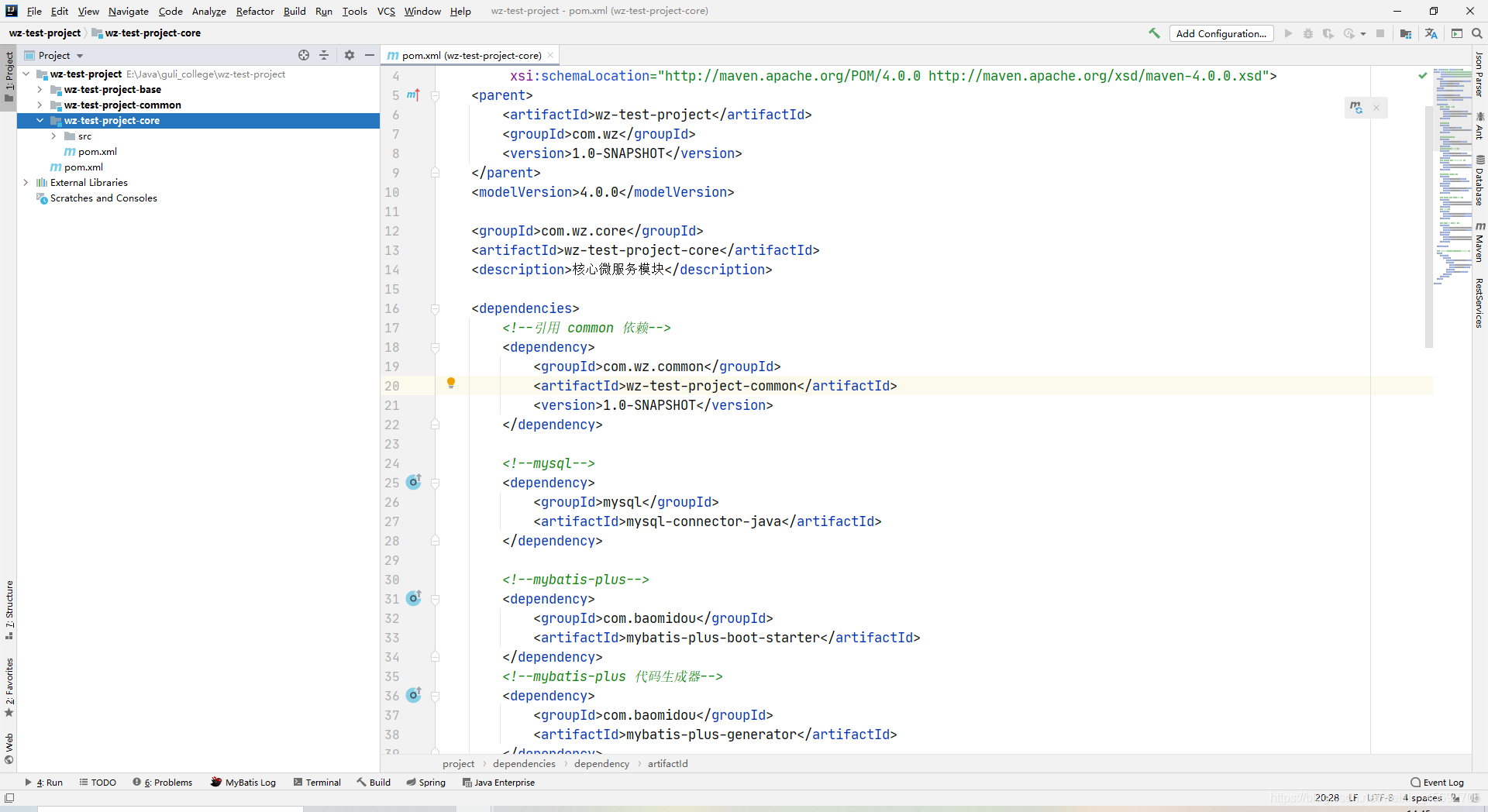Collapse the wz-test-project root node

tap(26, 74)
